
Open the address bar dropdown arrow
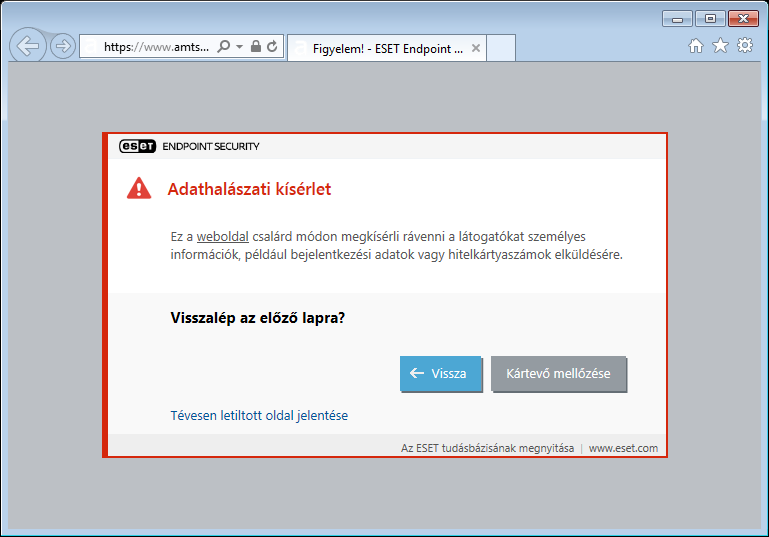pos(240,47)
